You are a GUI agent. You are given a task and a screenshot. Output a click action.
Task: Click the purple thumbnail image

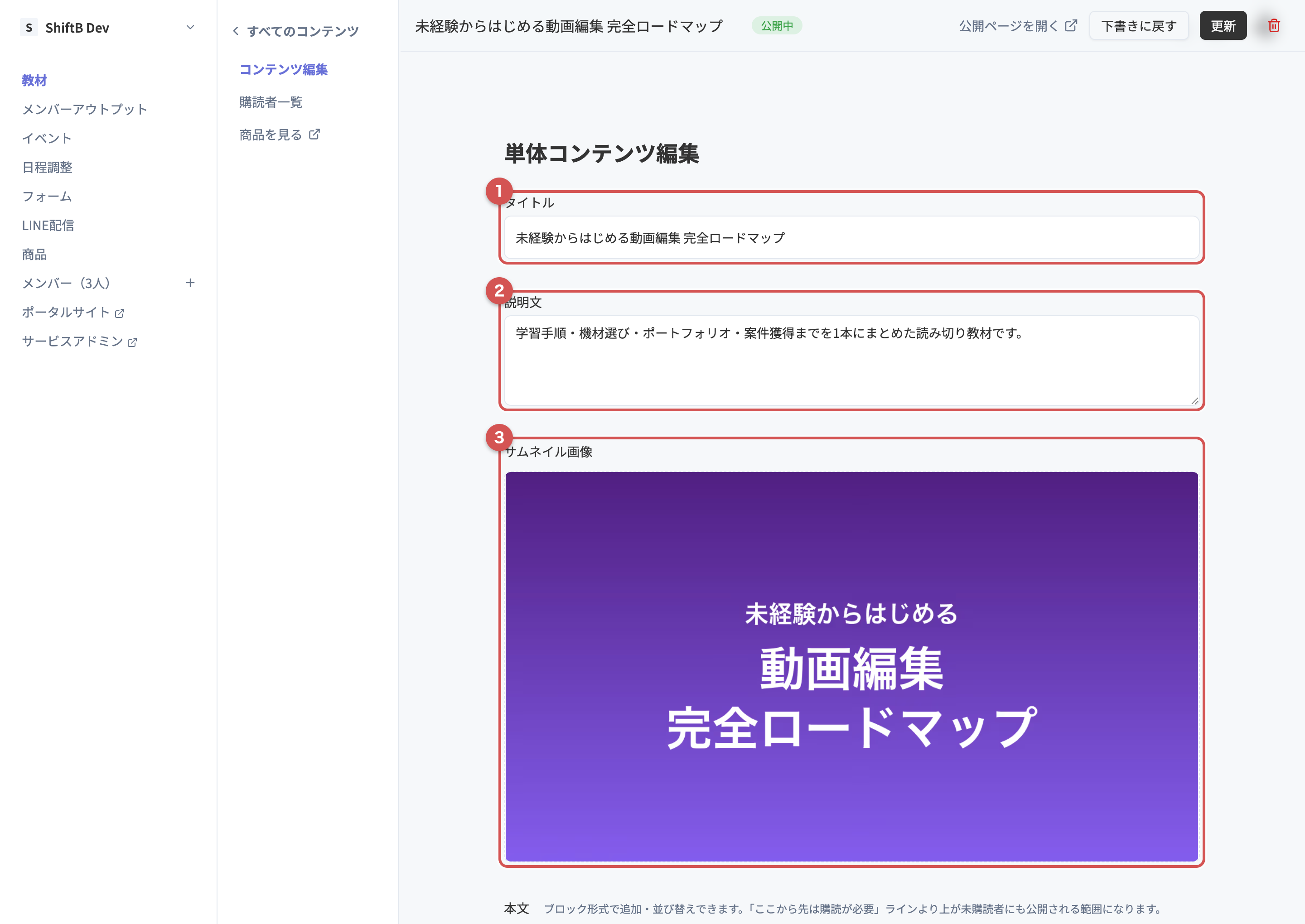(851, 666)
